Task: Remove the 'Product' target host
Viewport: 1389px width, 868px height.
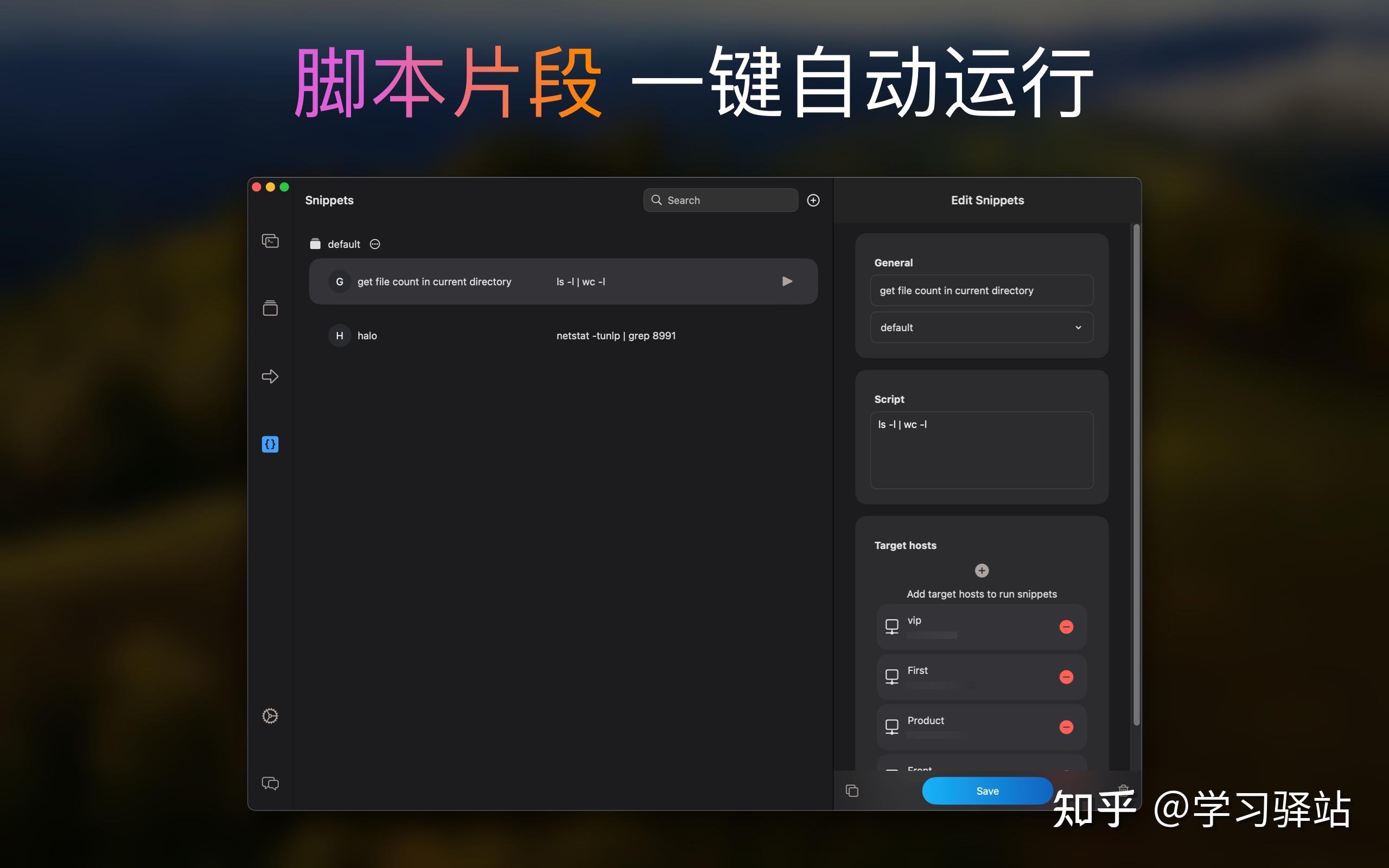Action: point(1066,727)
